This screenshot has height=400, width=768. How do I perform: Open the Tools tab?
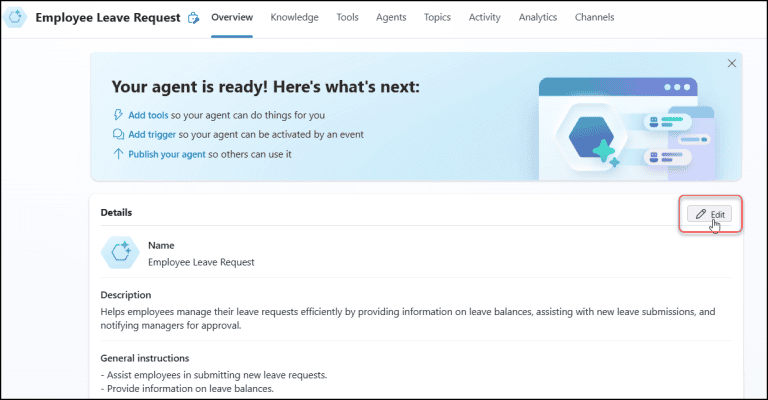[347, 17]
